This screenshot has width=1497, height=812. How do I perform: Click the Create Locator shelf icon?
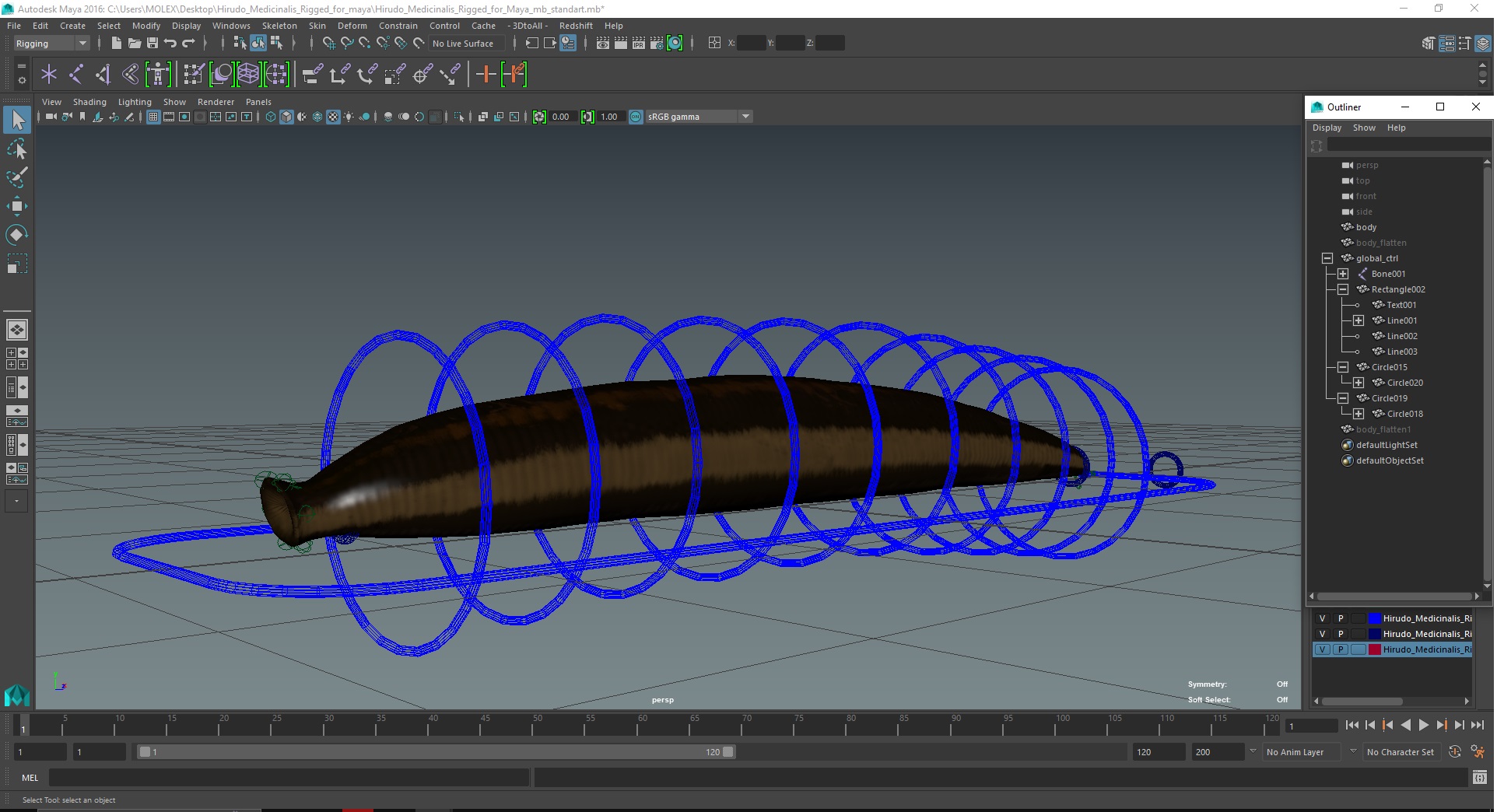[x=49, y=75]
